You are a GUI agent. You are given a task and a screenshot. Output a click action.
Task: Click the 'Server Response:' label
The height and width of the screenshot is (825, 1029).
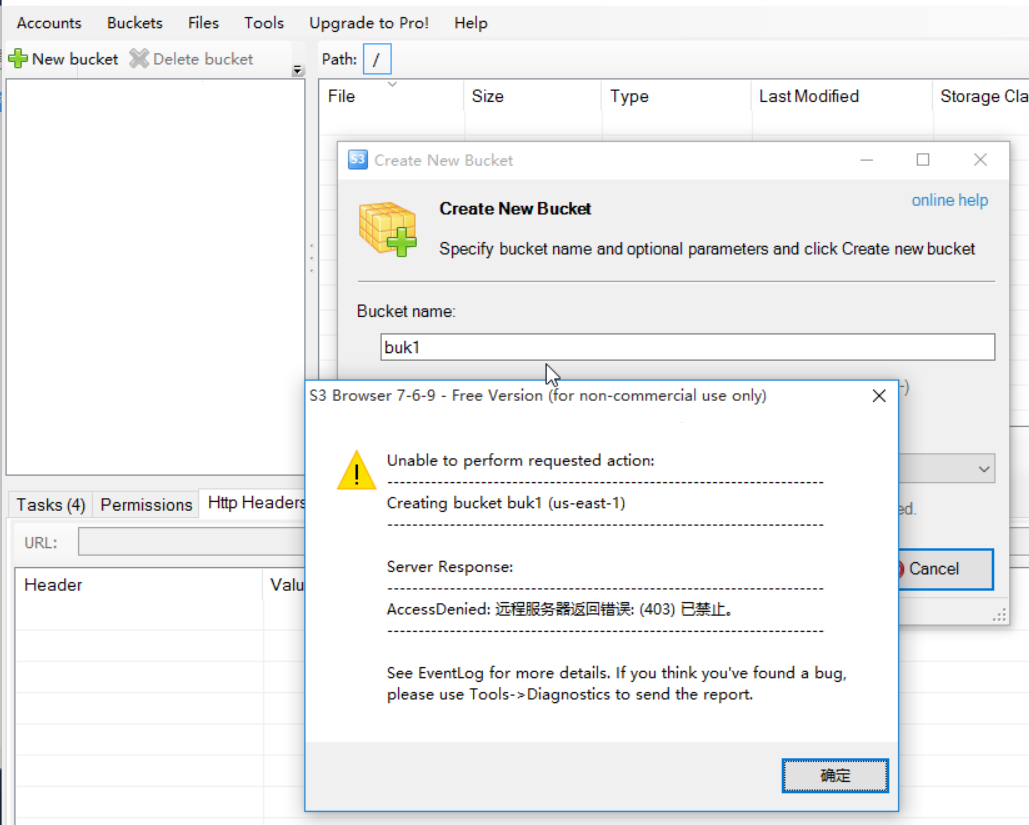450,567
